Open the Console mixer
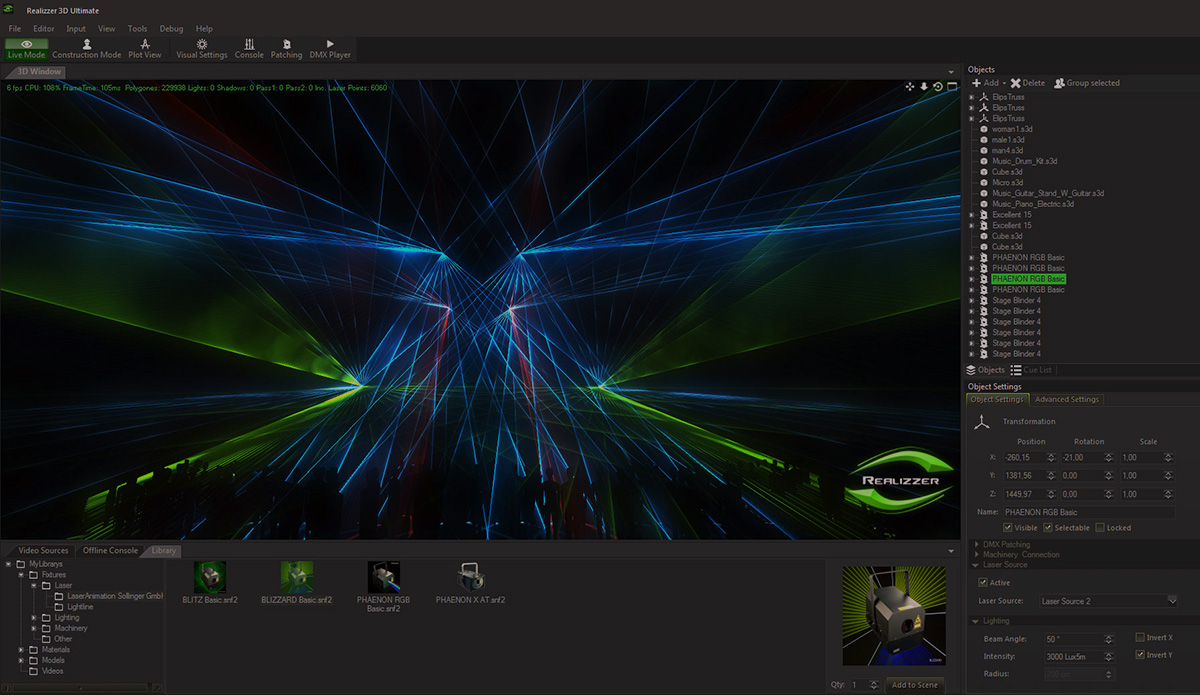This screenshot has width=1200, height=695. (x=249, y=49)
